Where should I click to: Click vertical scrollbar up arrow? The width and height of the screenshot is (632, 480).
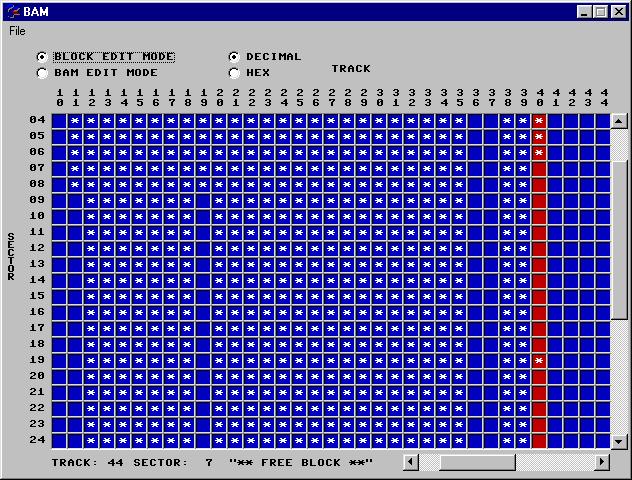[619, 121]
